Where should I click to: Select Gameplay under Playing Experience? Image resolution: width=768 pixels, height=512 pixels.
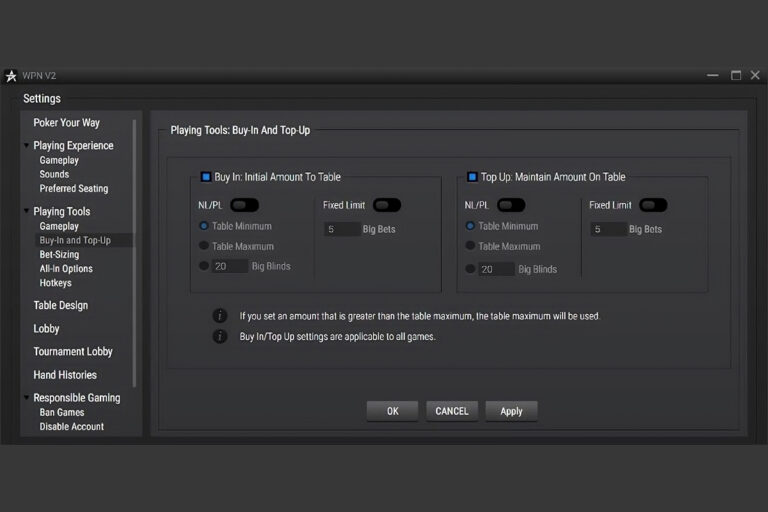(59, 160)
